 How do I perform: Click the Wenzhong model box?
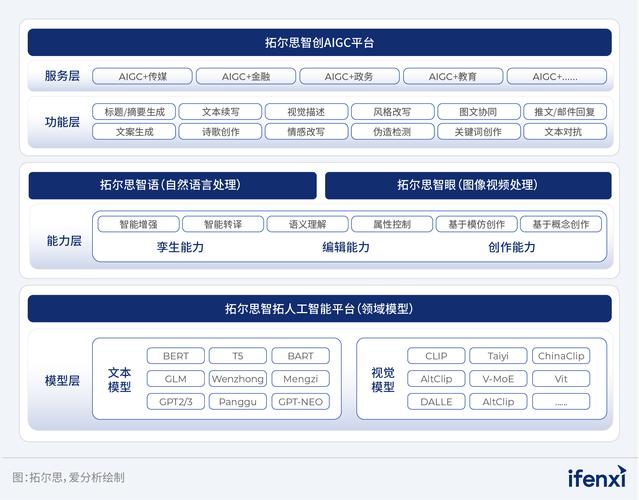coord(238,379)
